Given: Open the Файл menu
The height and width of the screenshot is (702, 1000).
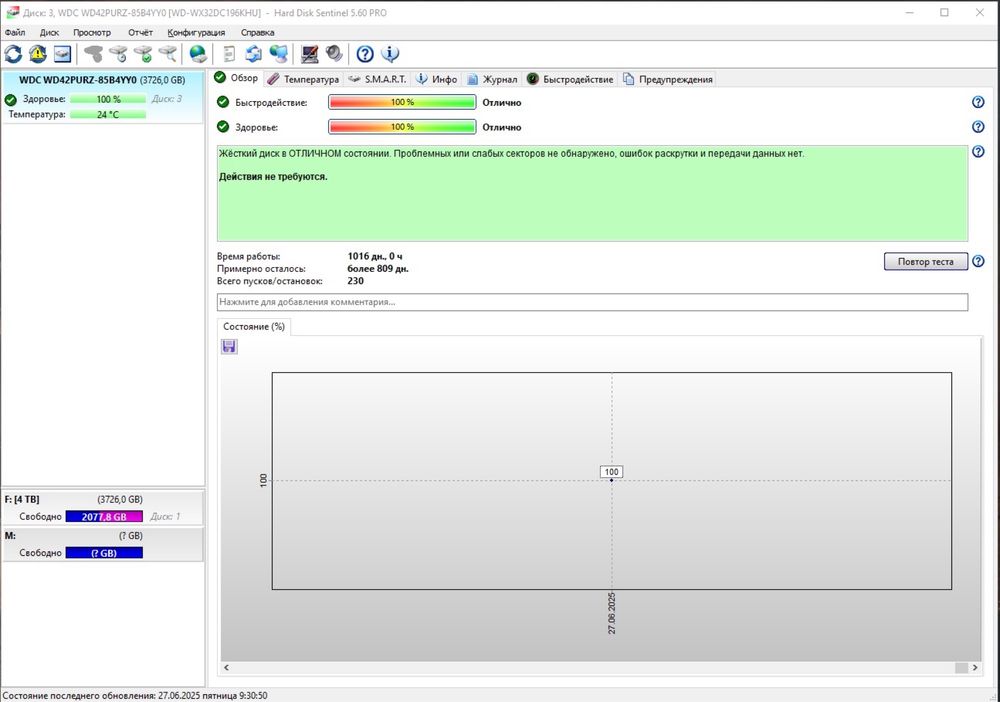Looking at the screenshot, I should point(15,33).
